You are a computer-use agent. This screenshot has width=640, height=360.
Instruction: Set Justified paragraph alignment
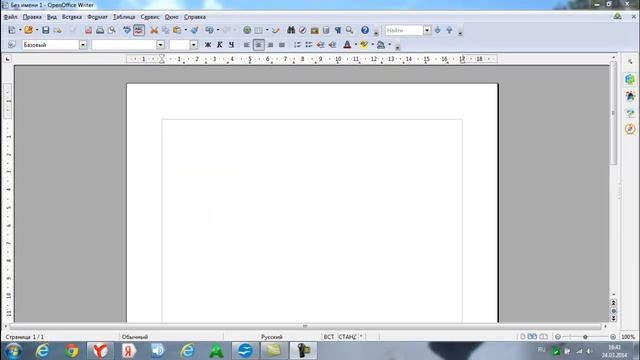click(x=282, y=45)
